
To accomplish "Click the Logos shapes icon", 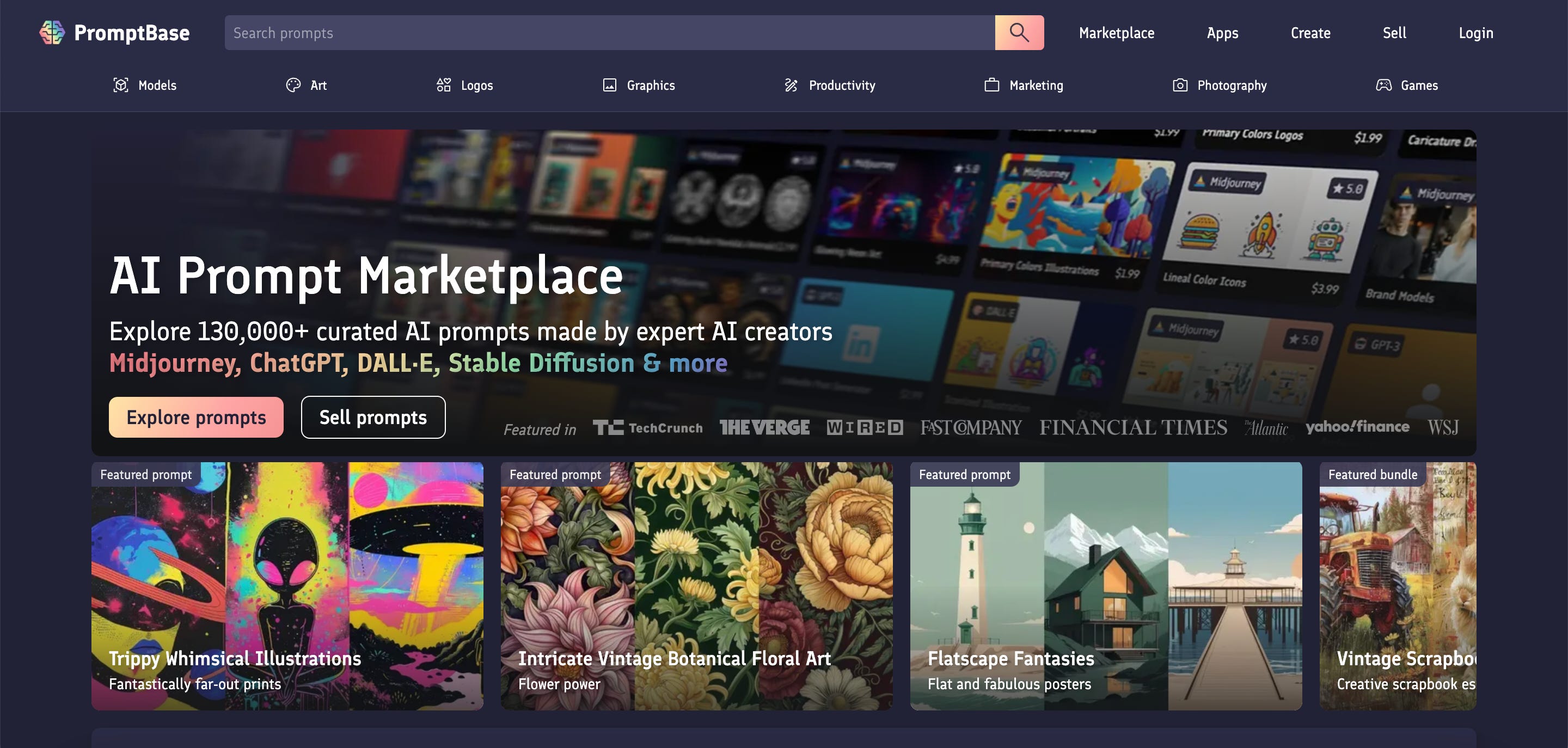I will tap(444, 85).
